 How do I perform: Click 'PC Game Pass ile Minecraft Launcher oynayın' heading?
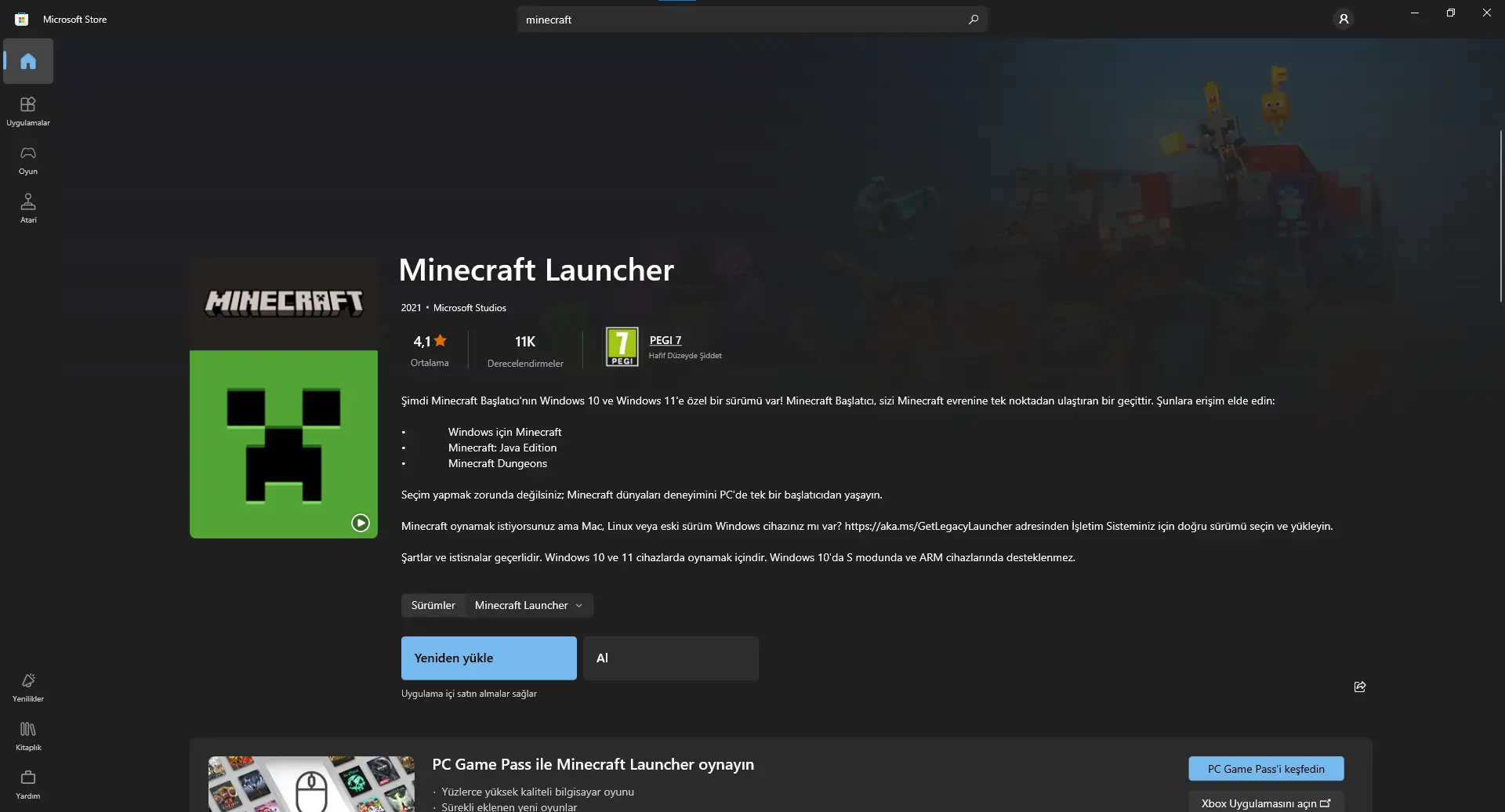(x=593, y=764)
